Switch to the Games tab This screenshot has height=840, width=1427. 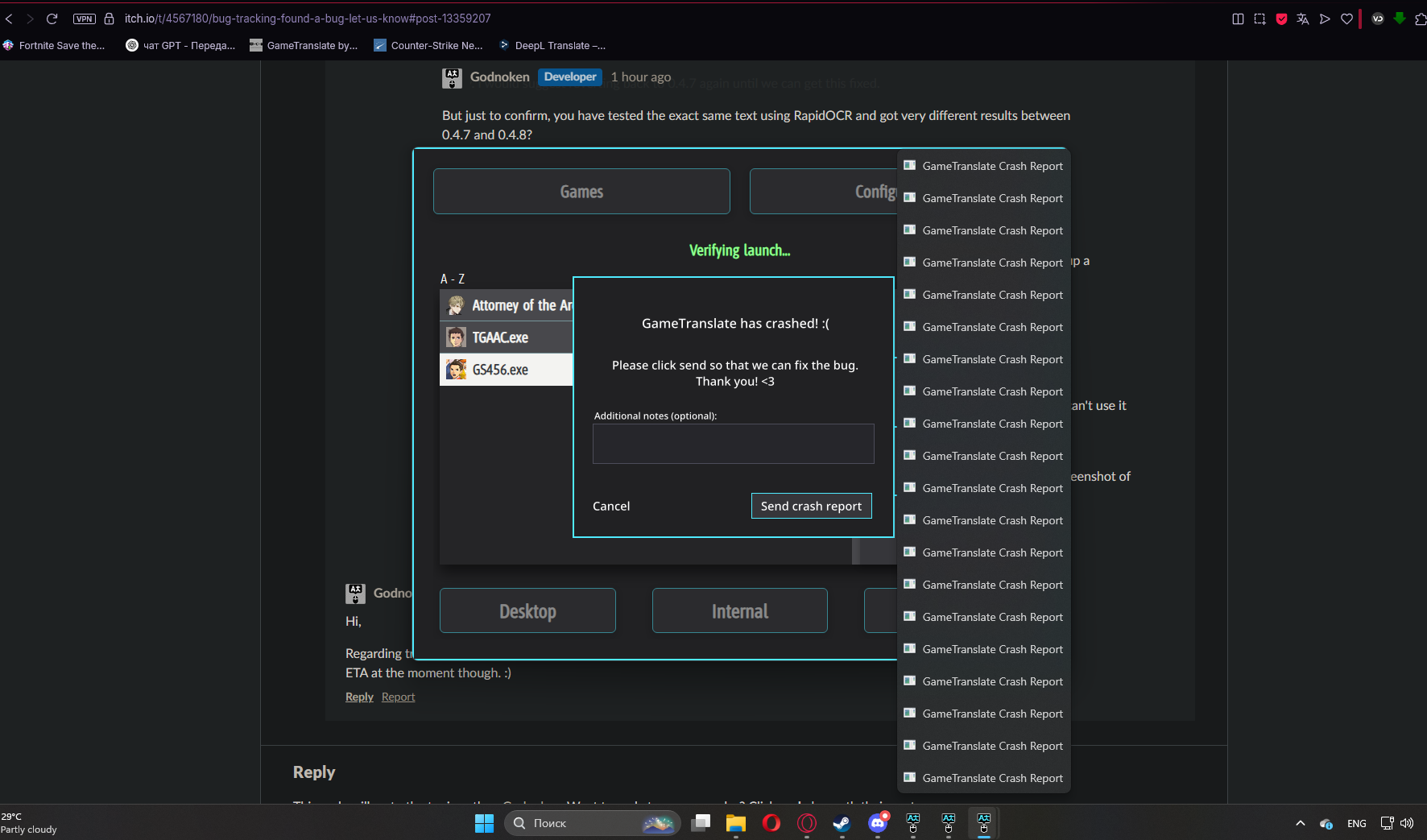(x=581, y=191)
